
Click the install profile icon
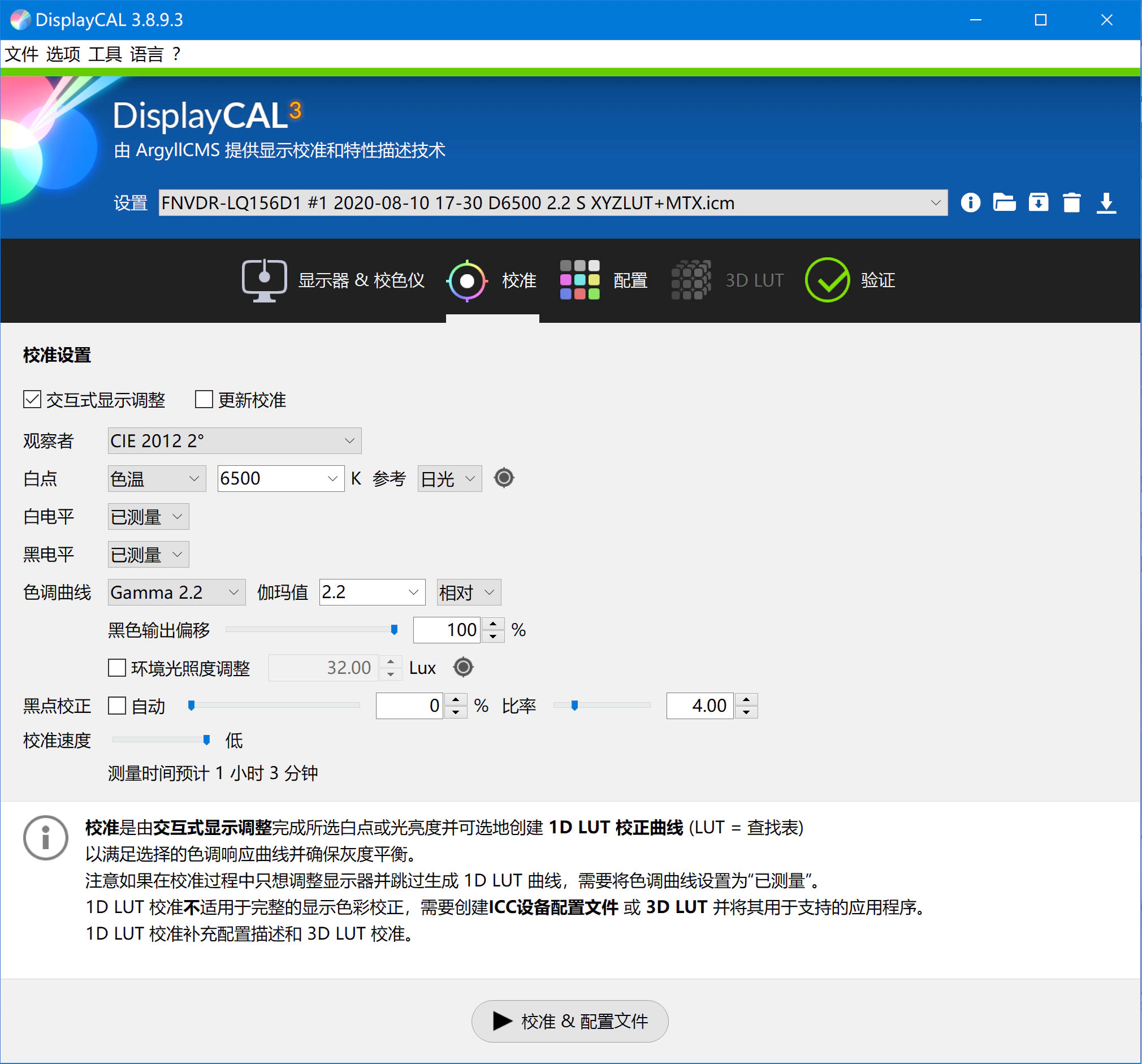point(1038,203)
